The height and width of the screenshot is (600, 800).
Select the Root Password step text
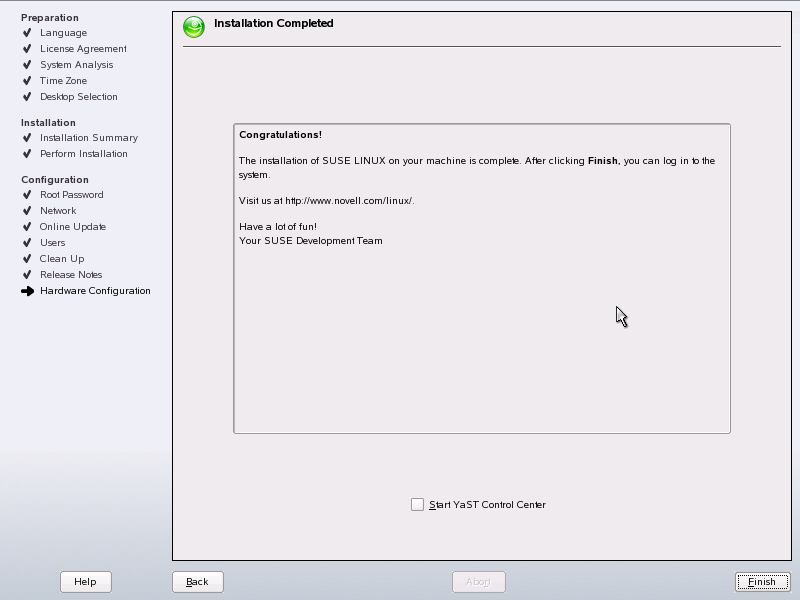pos(71,194)
